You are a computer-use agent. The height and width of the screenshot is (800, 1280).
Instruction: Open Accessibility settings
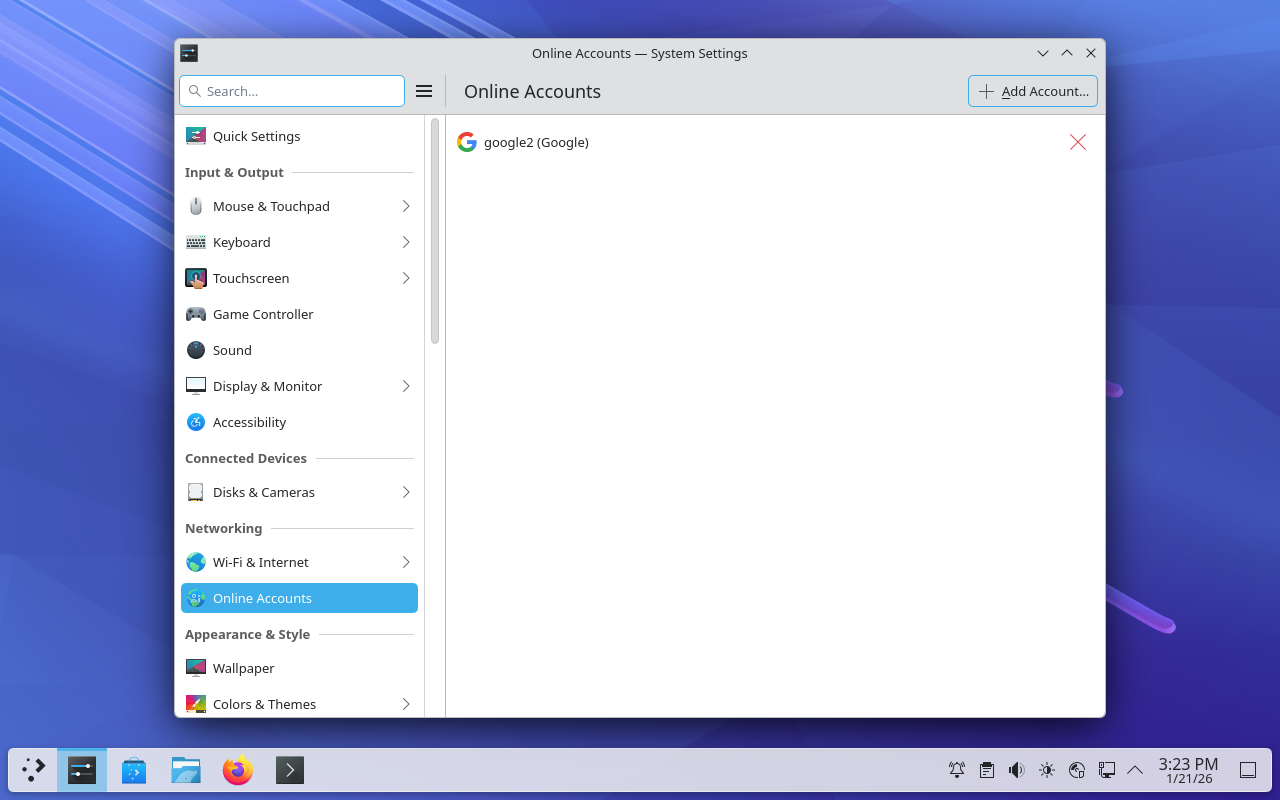click(x=249, y=422)
